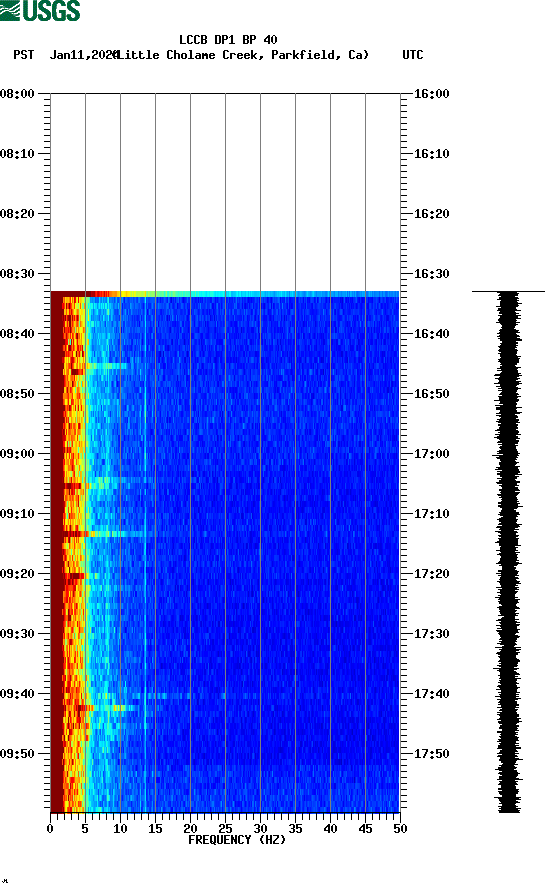Click the 'UTC' timezone label
This screenshot has width=552, height=892.
[x=413, y=55]
